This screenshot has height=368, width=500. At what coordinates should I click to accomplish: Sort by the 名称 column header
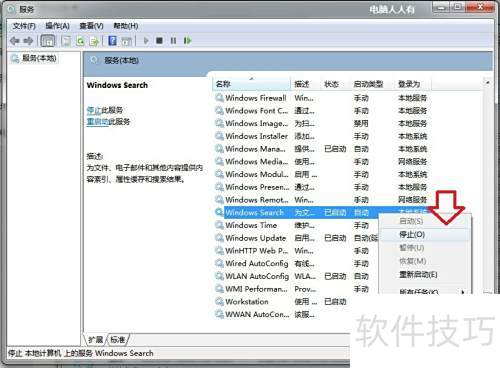pyautogui.click(x=251, y=84)
